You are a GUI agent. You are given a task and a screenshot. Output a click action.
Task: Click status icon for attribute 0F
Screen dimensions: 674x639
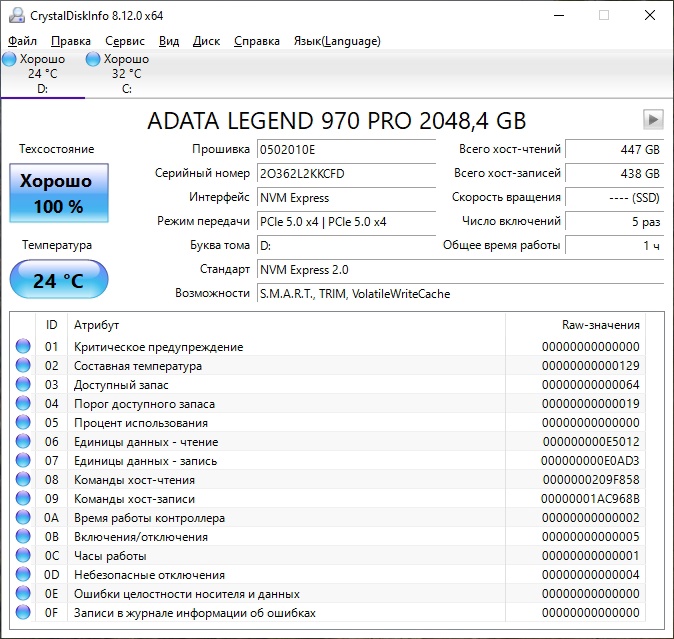click(x=23, y=612)
